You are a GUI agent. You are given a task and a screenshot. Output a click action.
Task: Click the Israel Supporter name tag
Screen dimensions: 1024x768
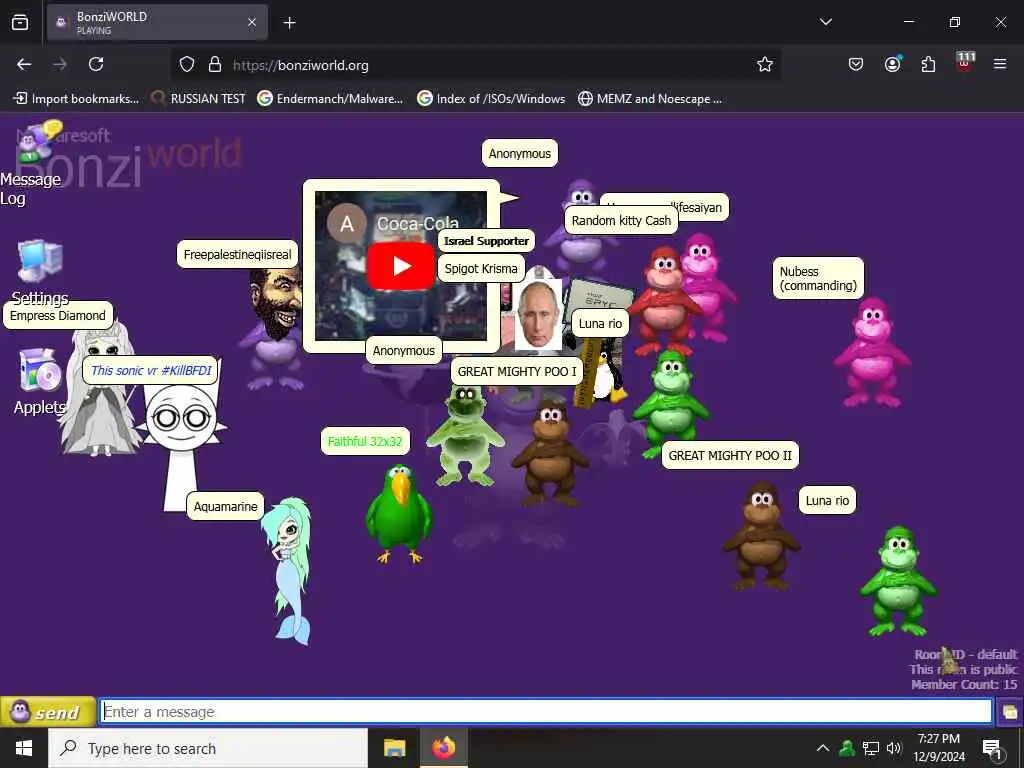coord(486,240)
